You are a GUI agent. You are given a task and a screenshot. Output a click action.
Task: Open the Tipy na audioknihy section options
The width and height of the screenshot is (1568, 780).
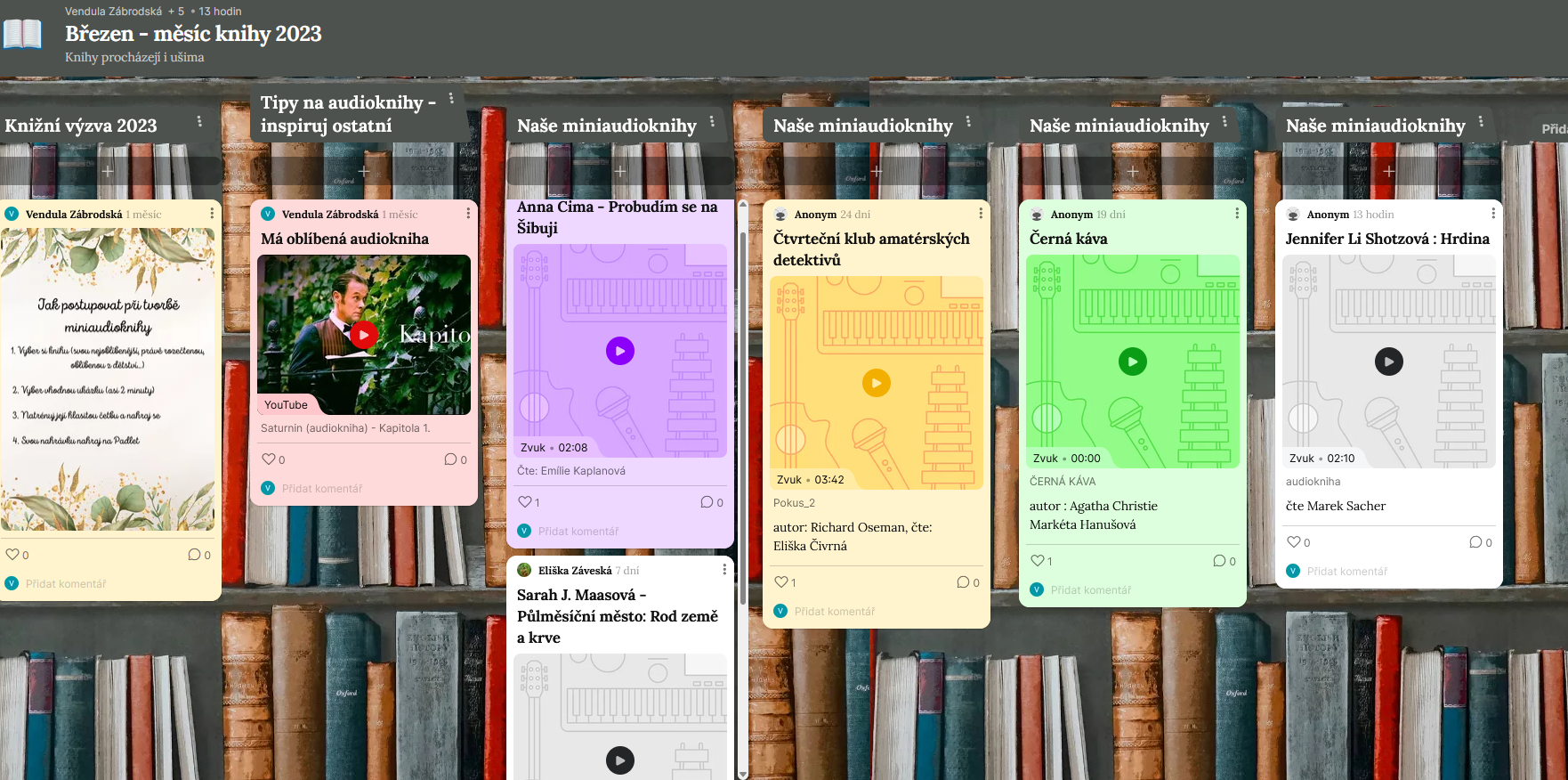(x=451, y=99)
